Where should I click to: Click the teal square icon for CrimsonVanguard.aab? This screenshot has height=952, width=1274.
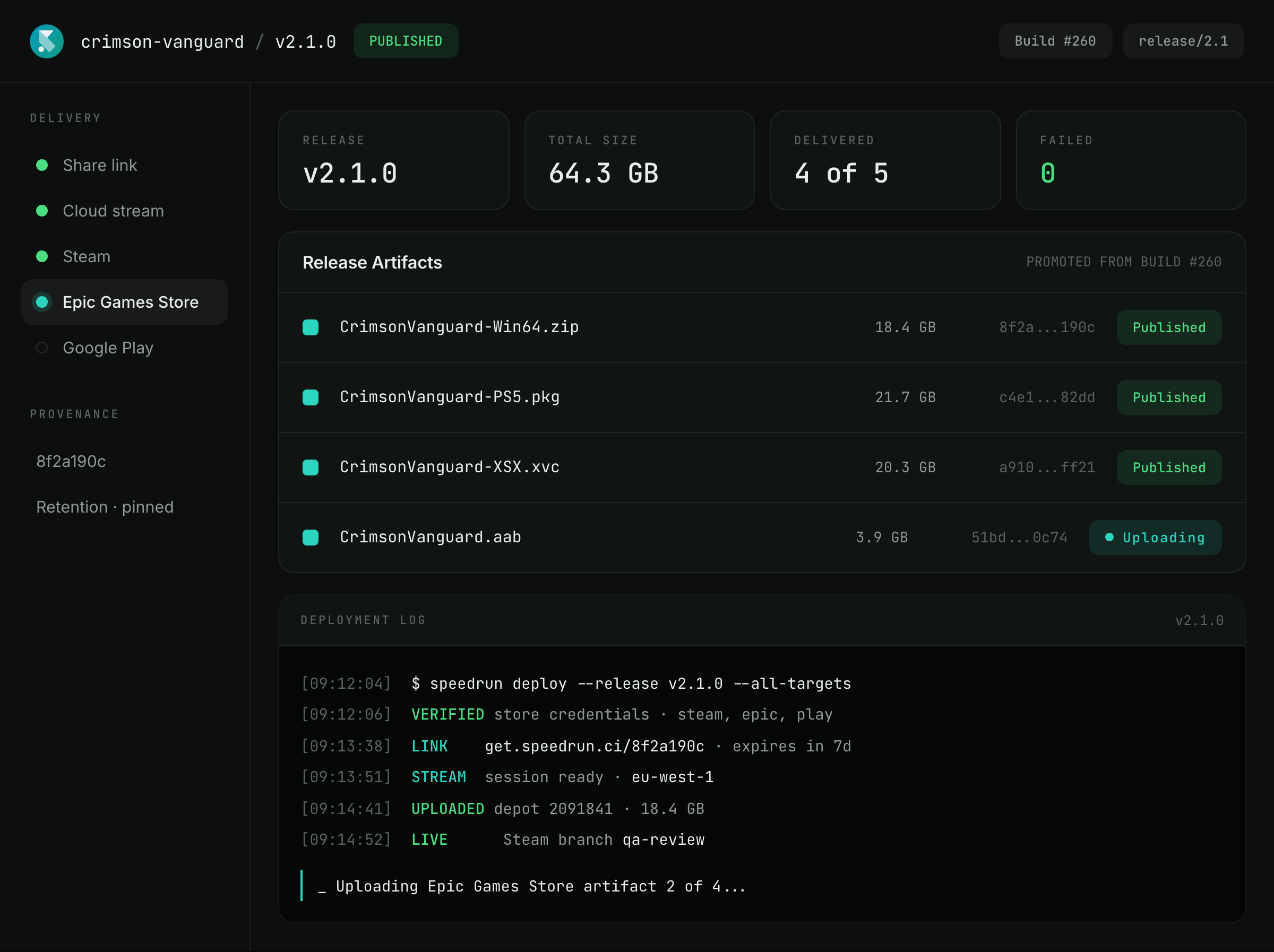pos(311,538)
